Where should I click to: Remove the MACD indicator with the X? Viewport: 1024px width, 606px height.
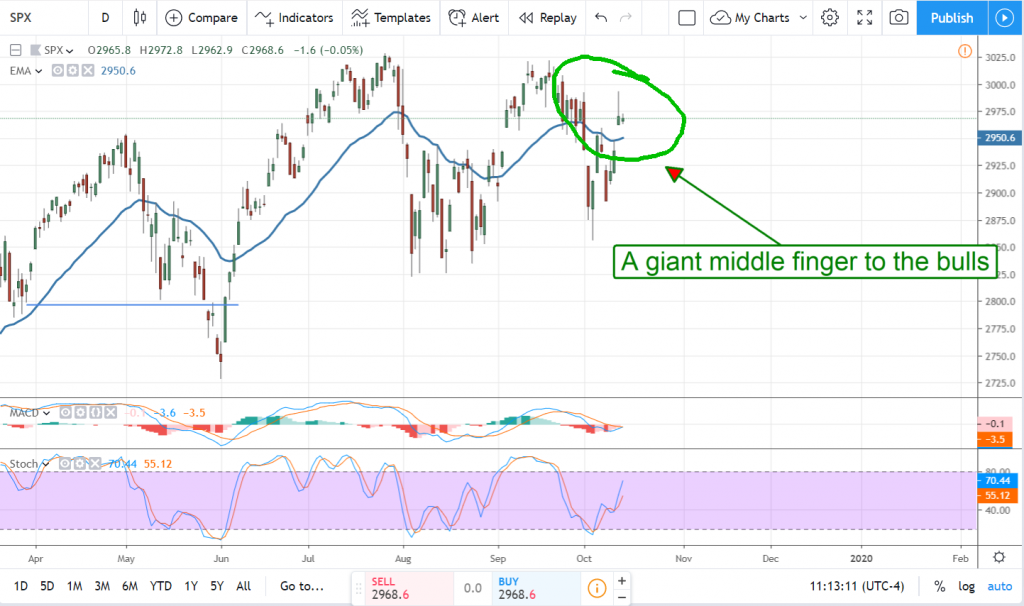(110, 412)
